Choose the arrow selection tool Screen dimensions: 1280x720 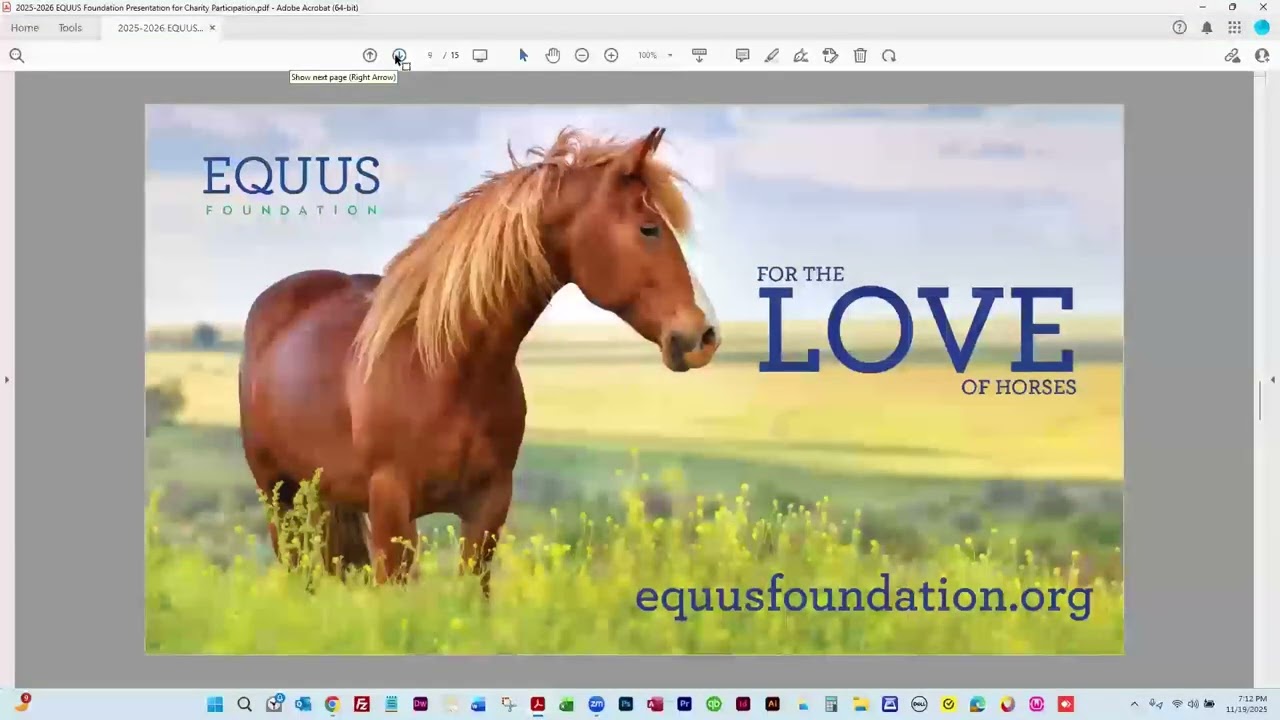click(x=523, y=55)
